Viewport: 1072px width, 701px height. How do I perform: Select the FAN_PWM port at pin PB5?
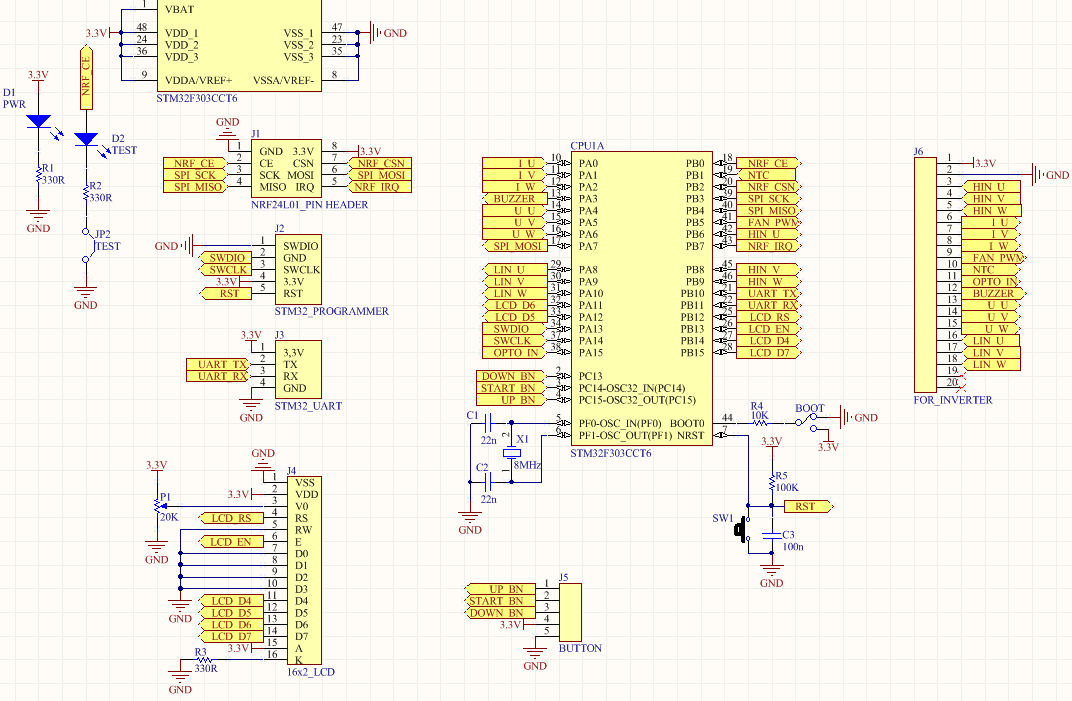point(768,222)
